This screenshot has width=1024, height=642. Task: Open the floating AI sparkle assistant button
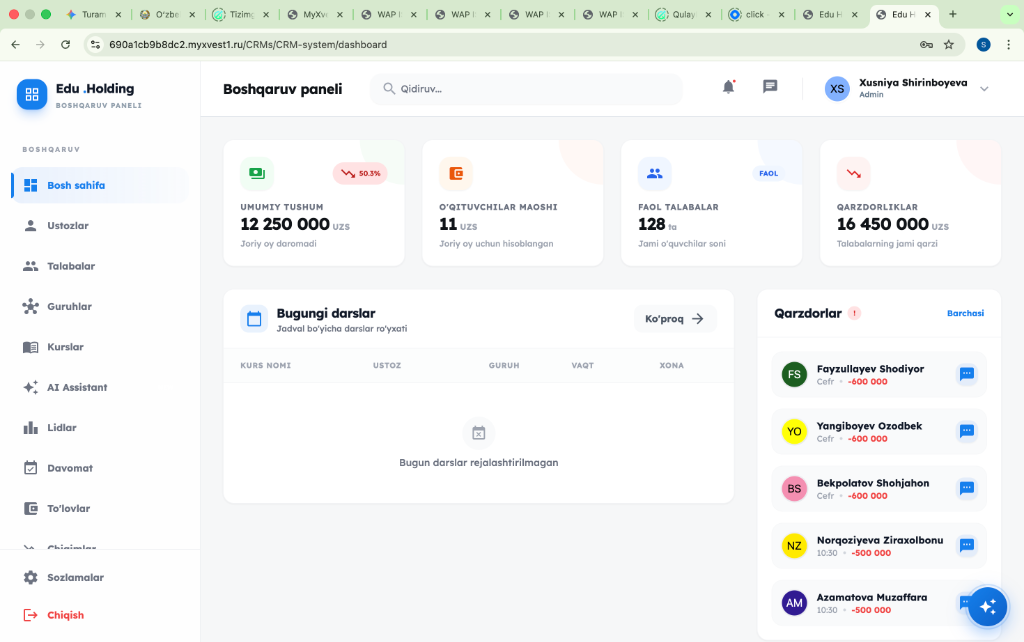point(987,606)
